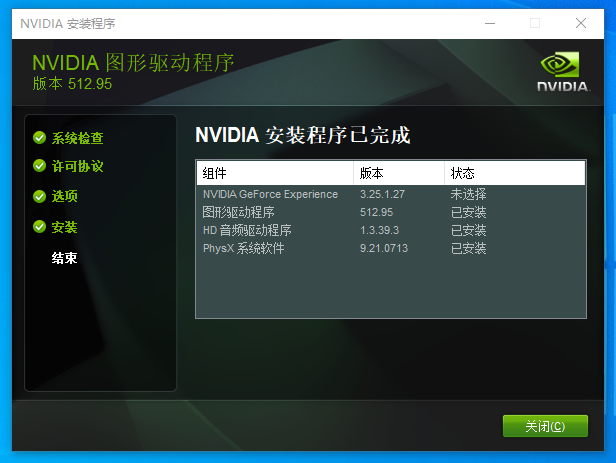Click version number 1.3.39.3
This screenshot has width=616, height=463.
(x=379, y=230)
